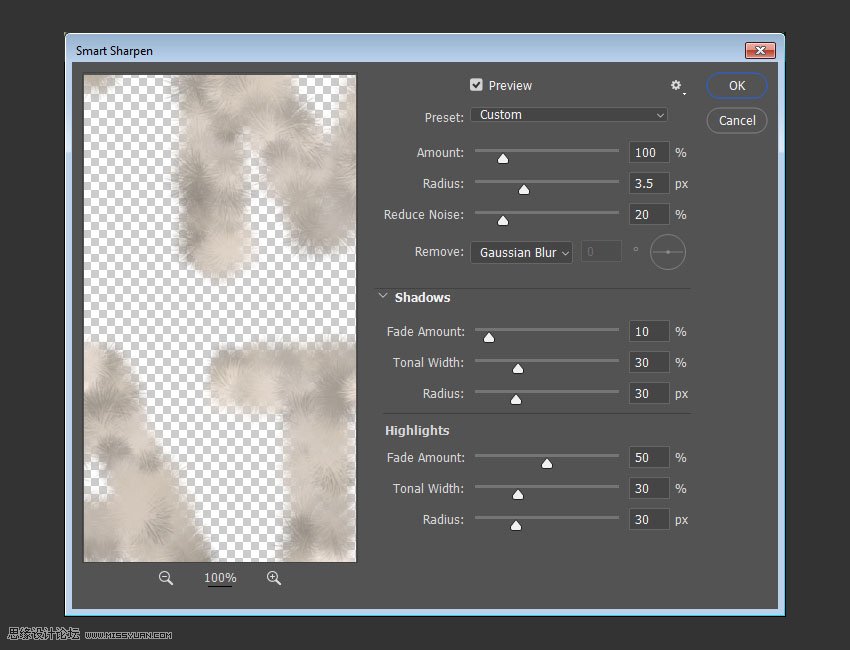The width and height of the screenshot is (850, 650).
Task: Click the 100% zoom level text
Action: pyautogui.click(x=220, y=578)
